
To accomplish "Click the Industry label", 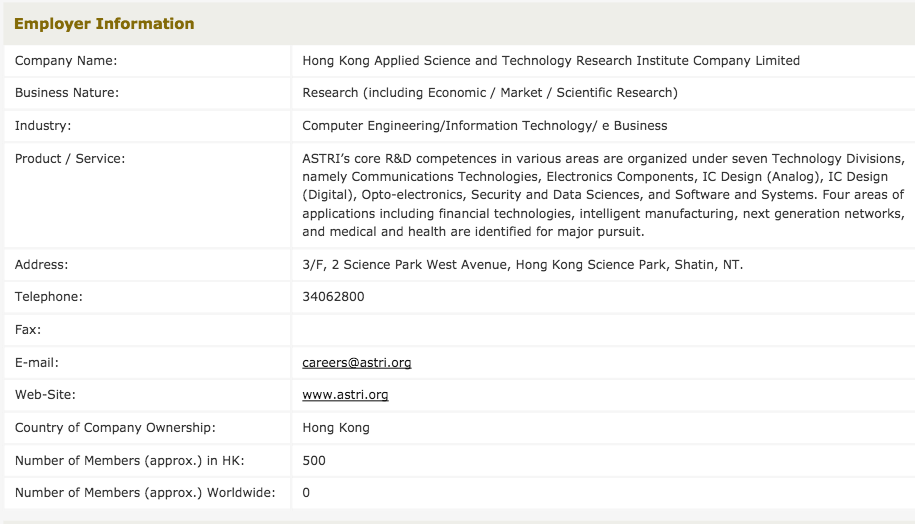I will (x=43, y=126).
